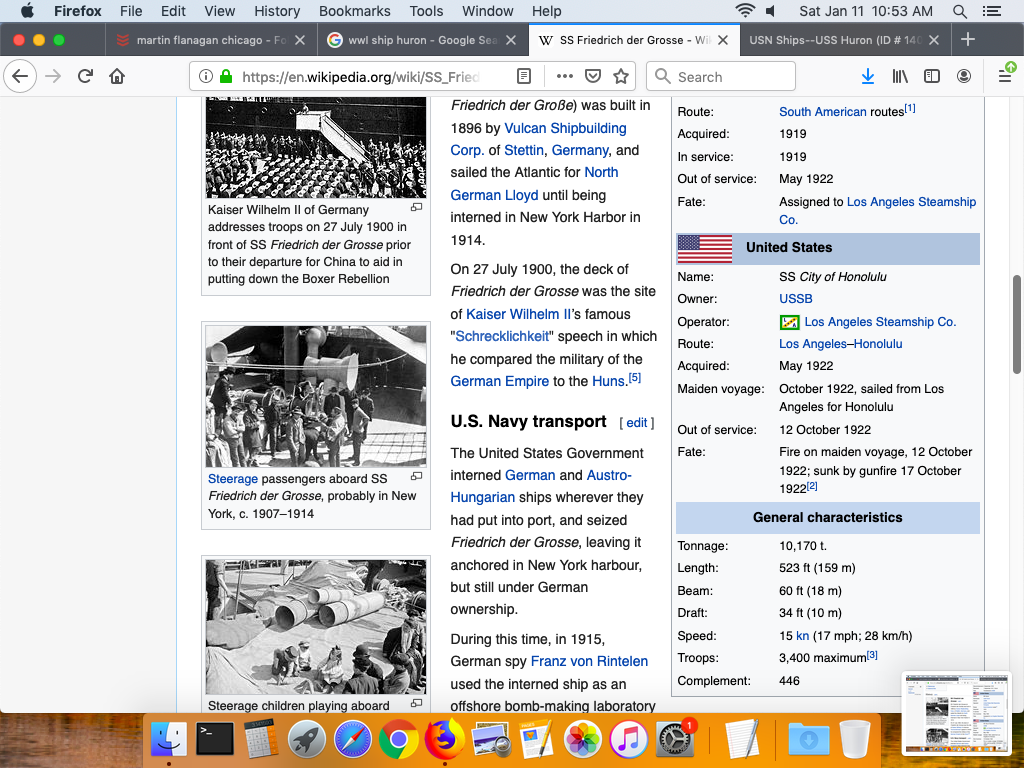Go to the Firefox home page

pos(117,76)
